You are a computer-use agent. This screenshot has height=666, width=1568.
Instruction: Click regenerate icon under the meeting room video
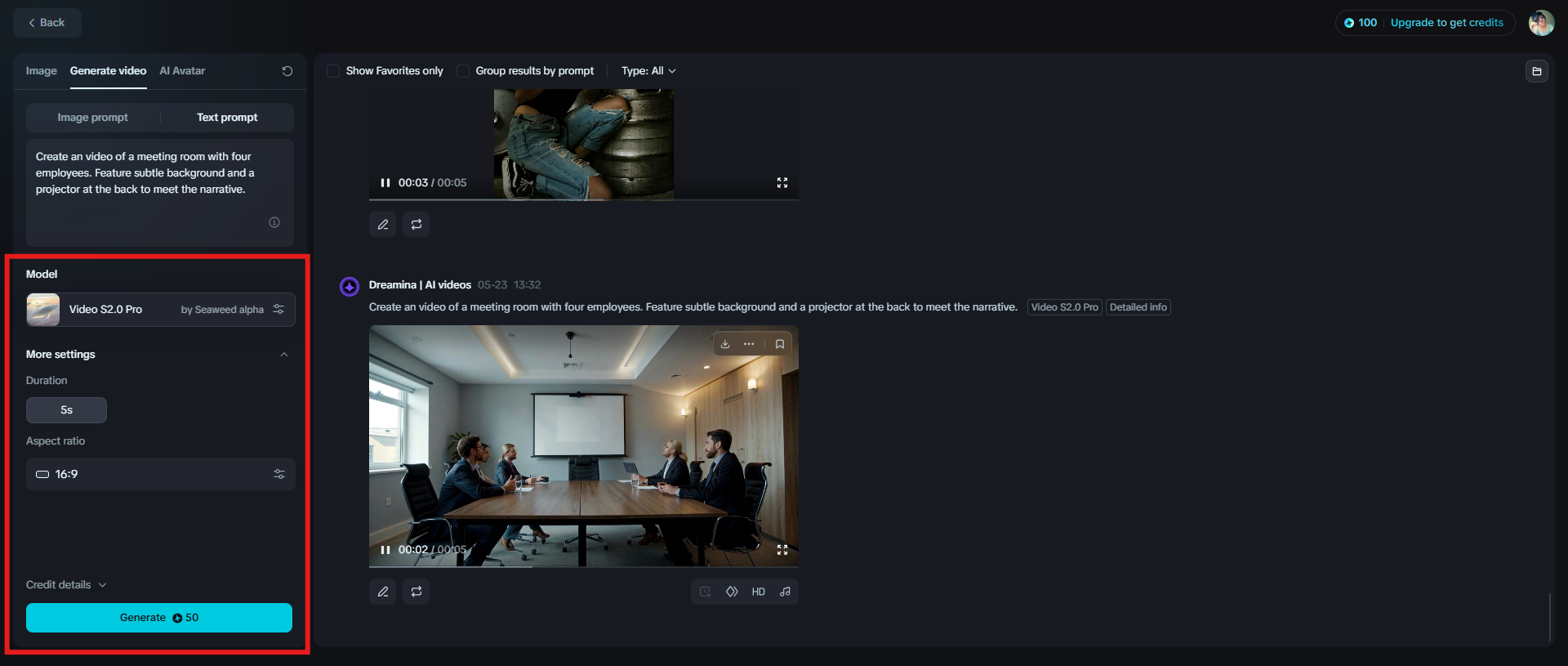point(416,592)
